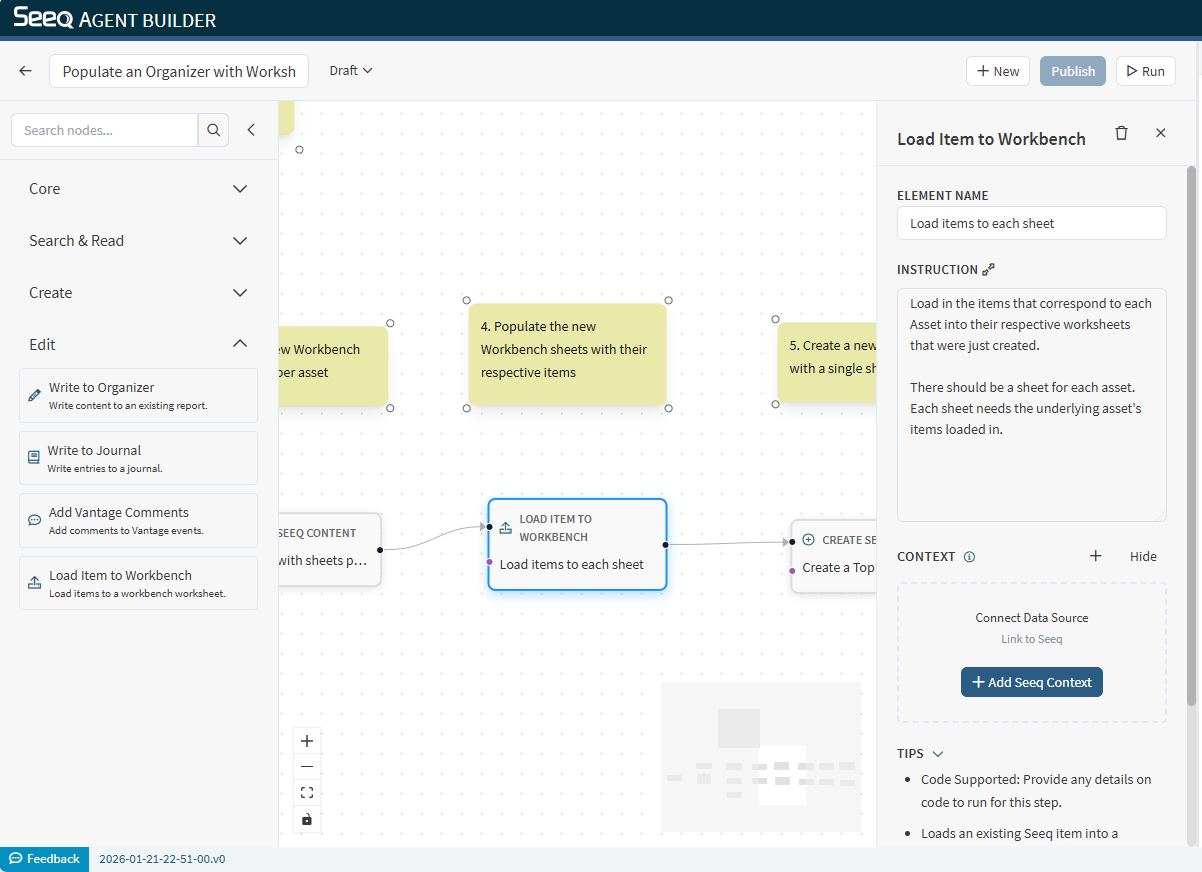Click the search magnifier icon
Image resolution: width=1202 pixels, height=872 pixels.
pyautogui.click(x=213, y=130)
